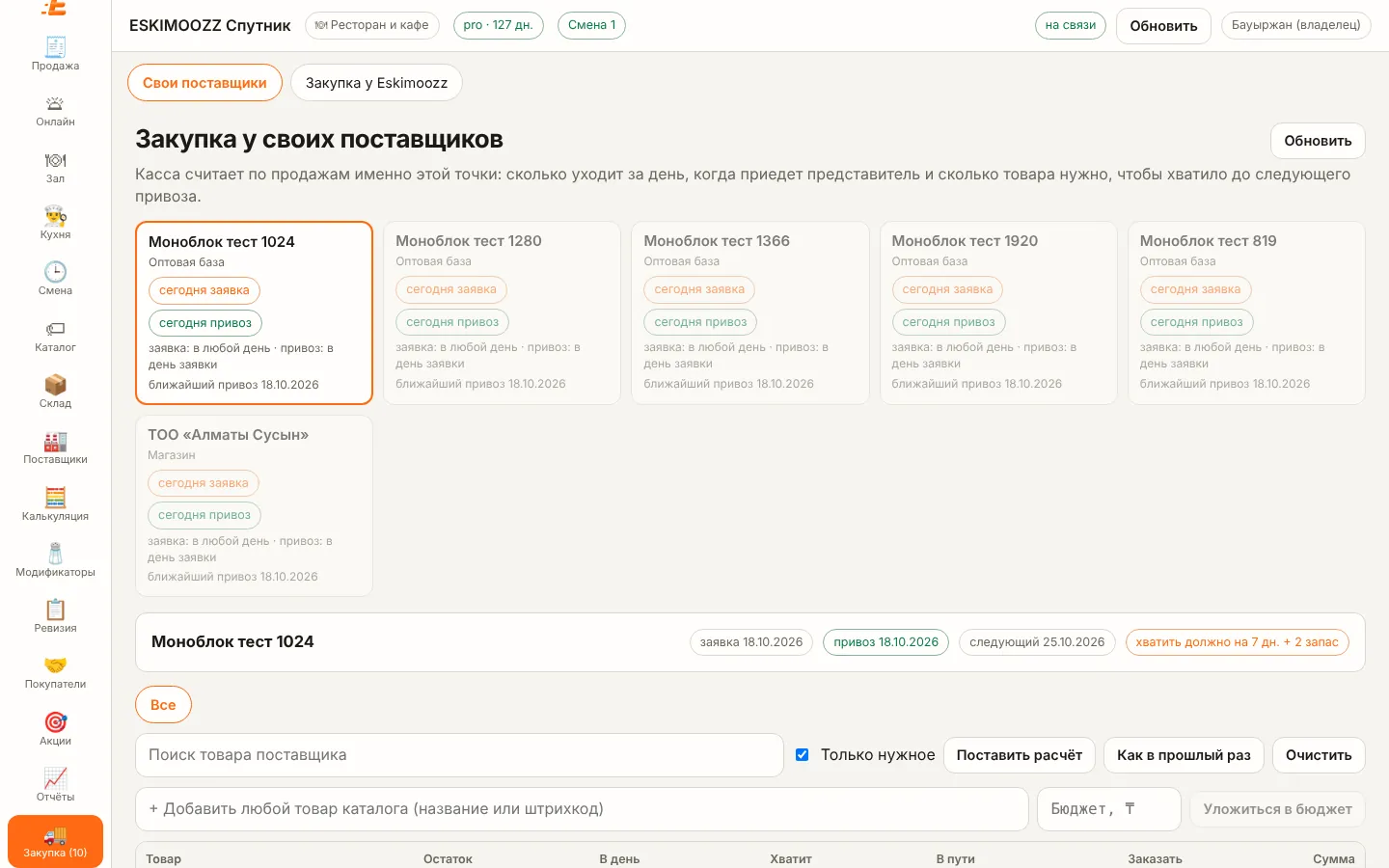Image resolution: width=1389 pixels, height=868 pixels.
Task: Switch to the Закупка у Eskimoozz tab
Action: [x=376, y=83]
